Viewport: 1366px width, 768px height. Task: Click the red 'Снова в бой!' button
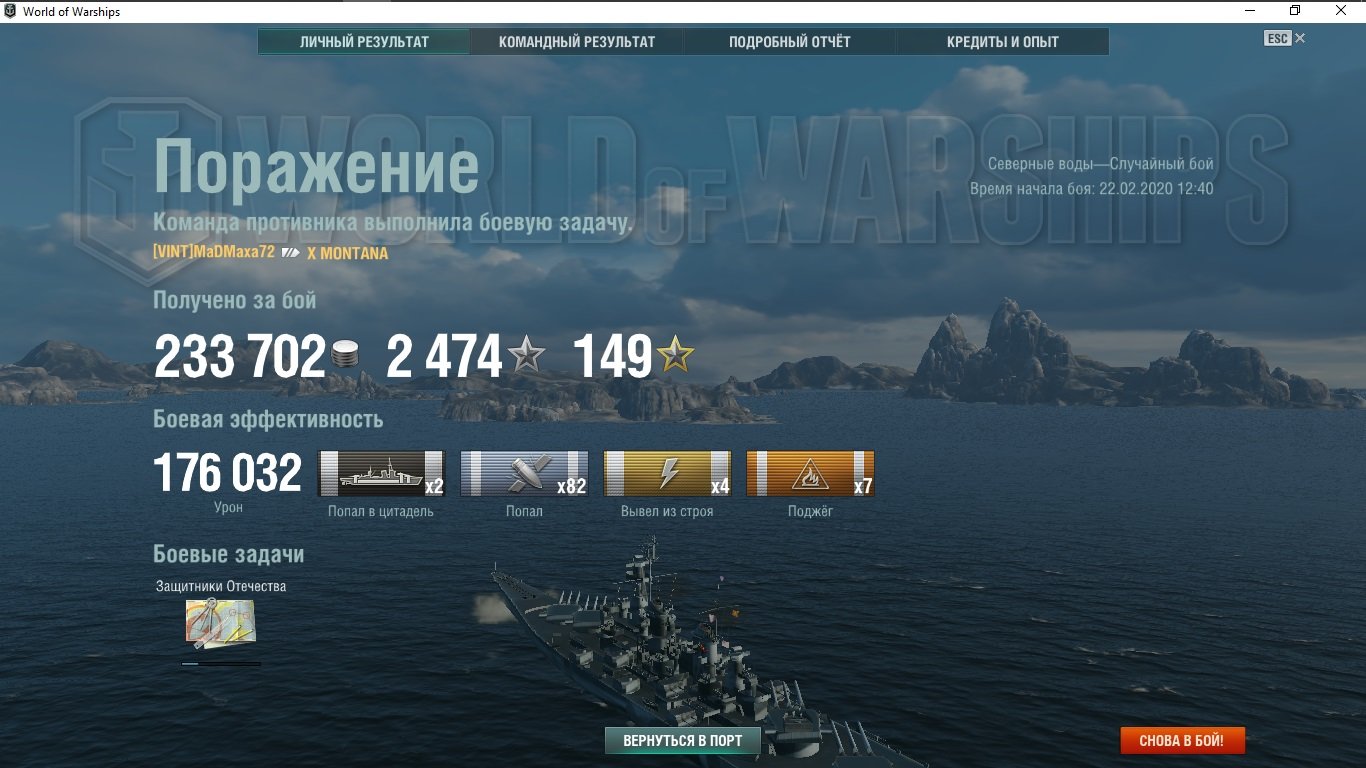pos(1182,741)
